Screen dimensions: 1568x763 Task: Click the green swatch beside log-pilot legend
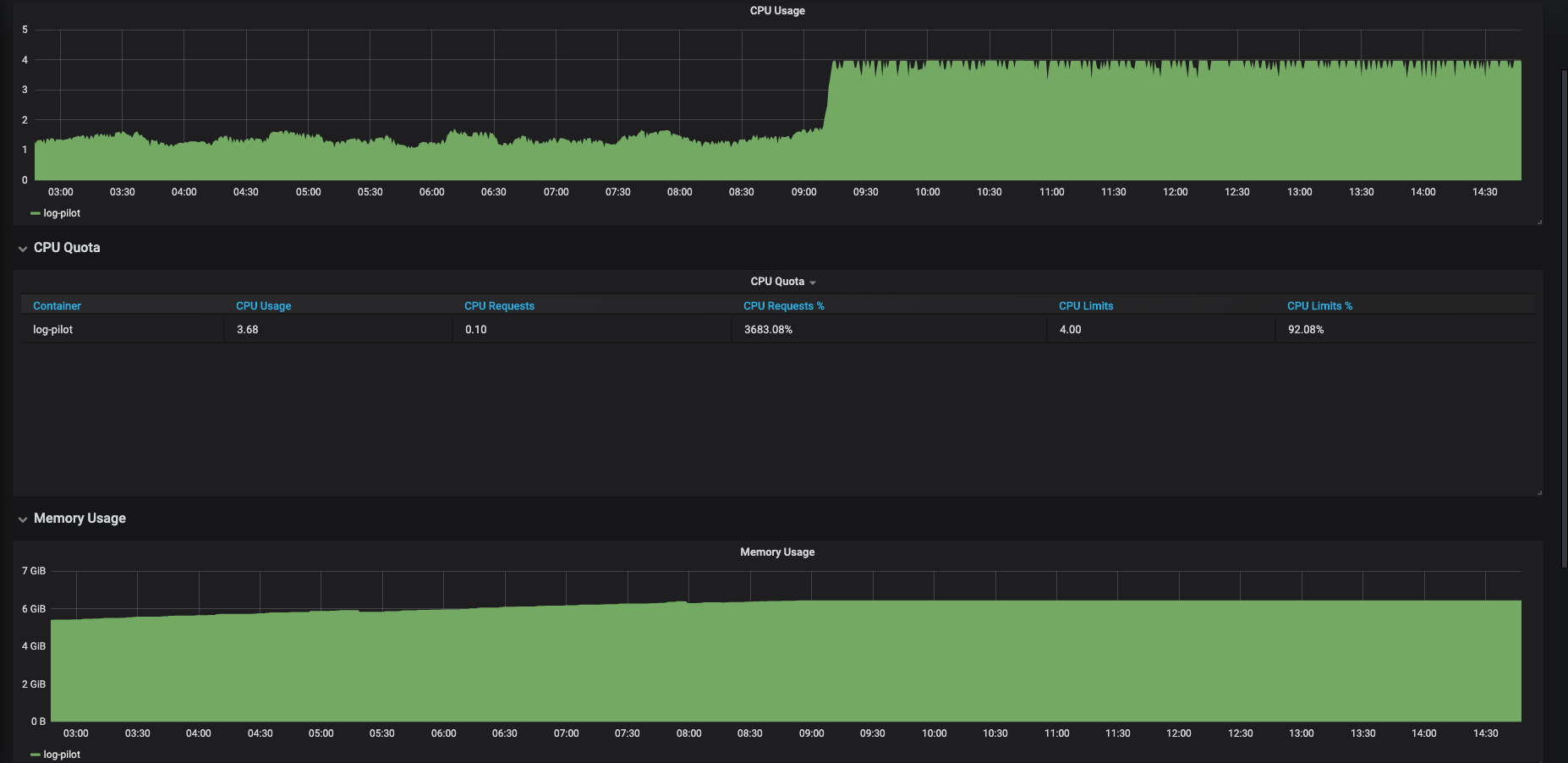click(36, 212)
